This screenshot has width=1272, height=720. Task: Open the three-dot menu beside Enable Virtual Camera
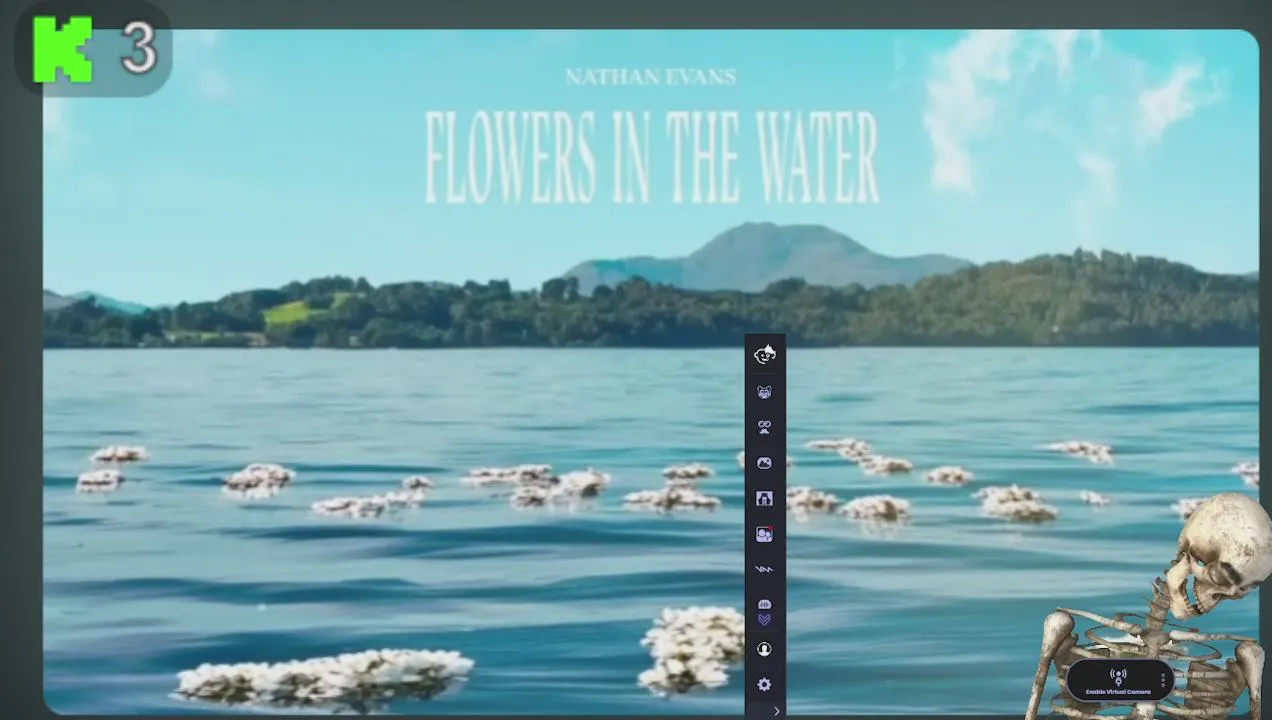click(1163, 681)
